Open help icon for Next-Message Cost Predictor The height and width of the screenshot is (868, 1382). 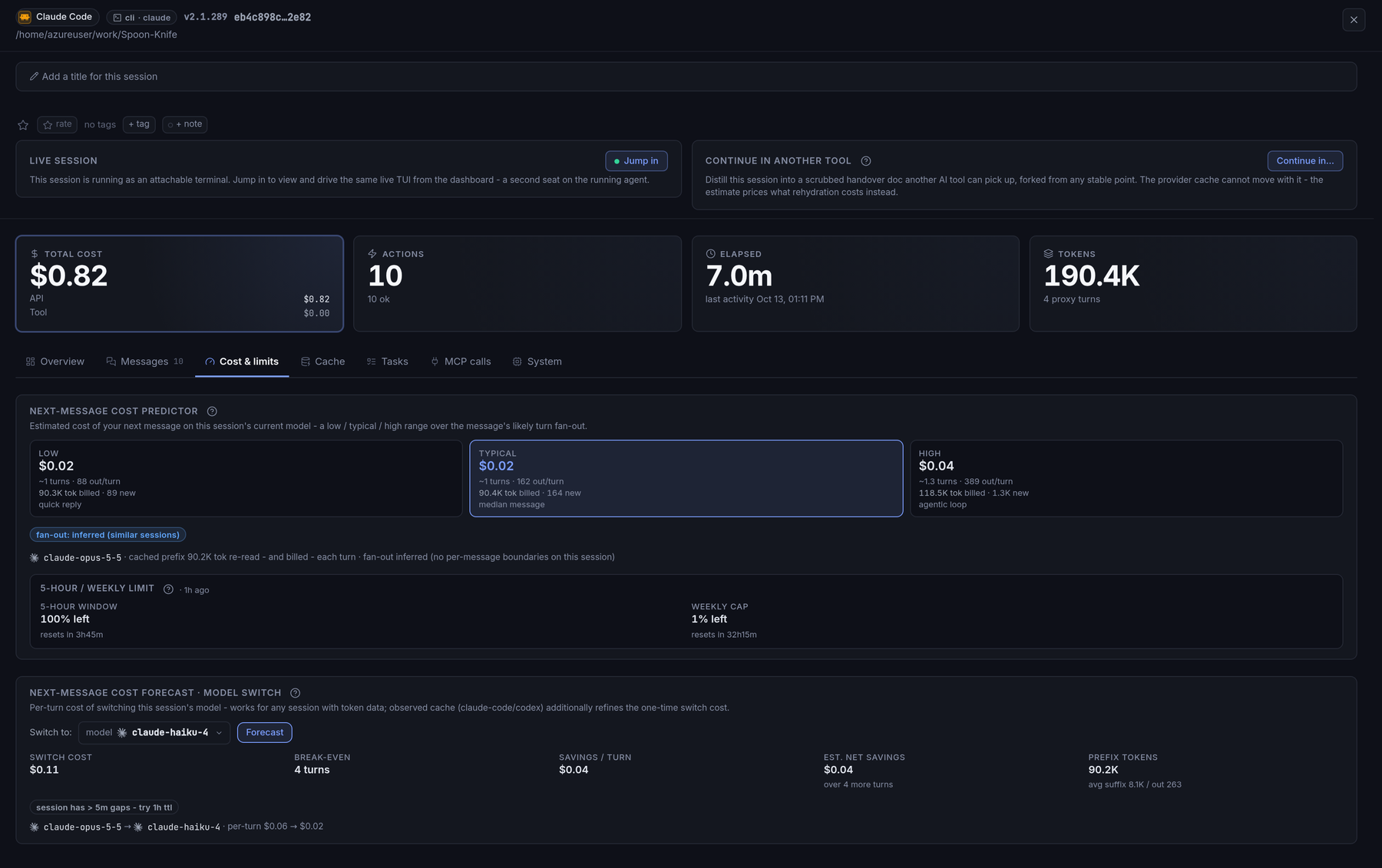pos(212,411)
